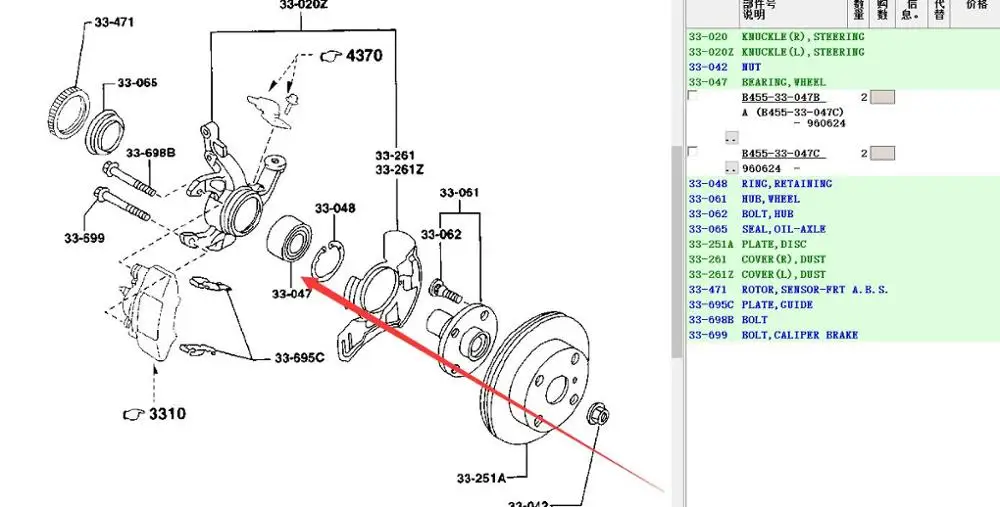1000x507 pixels.
Task: Click diagram callout label 33-699
Action: coord(84,239)
